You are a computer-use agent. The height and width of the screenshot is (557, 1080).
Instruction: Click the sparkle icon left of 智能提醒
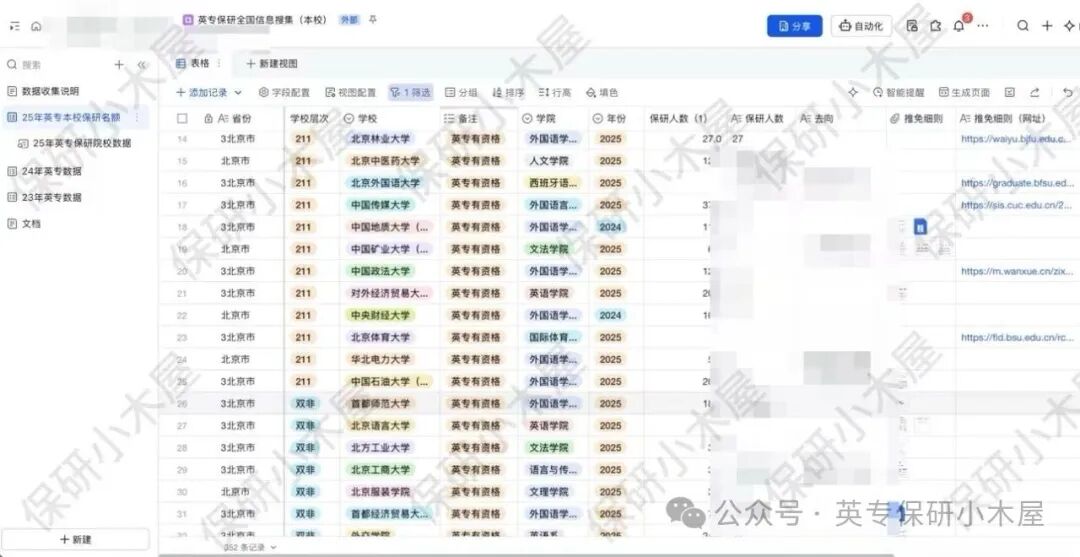tap(853, 92)
